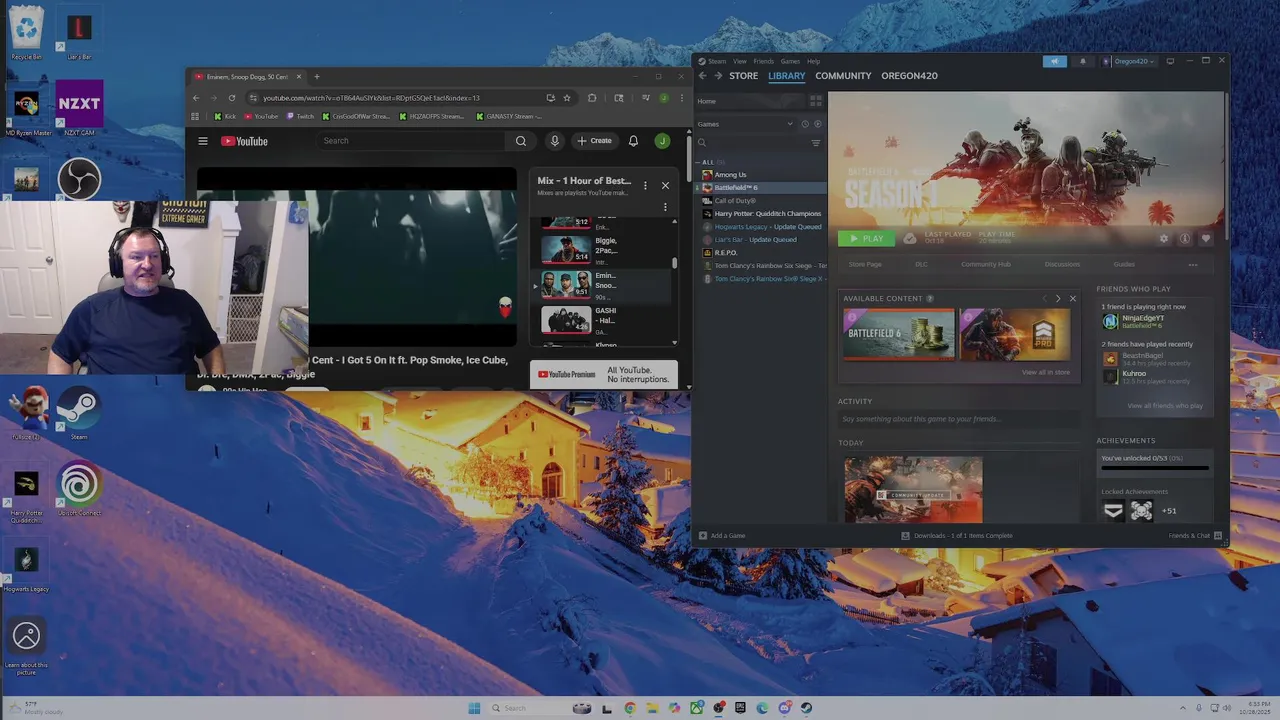
Task: Click View all in store link
Action: click(x=1046, y=372)
